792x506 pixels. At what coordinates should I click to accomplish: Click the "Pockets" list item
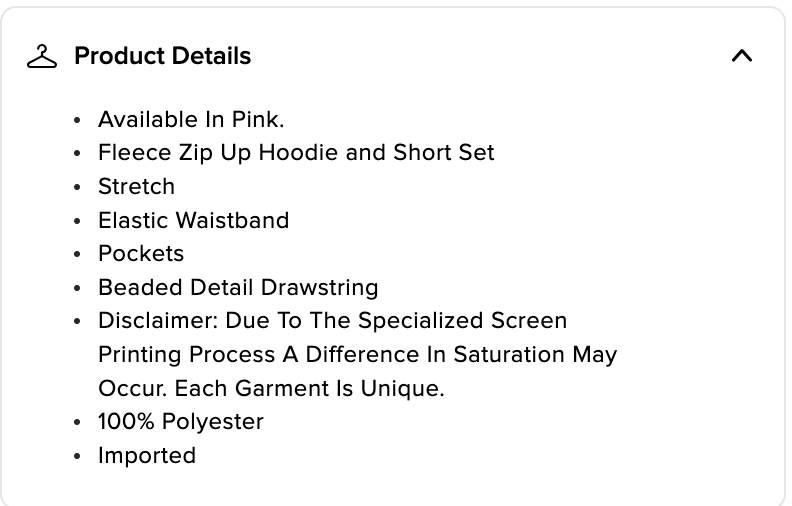click(x=141, y=254)
